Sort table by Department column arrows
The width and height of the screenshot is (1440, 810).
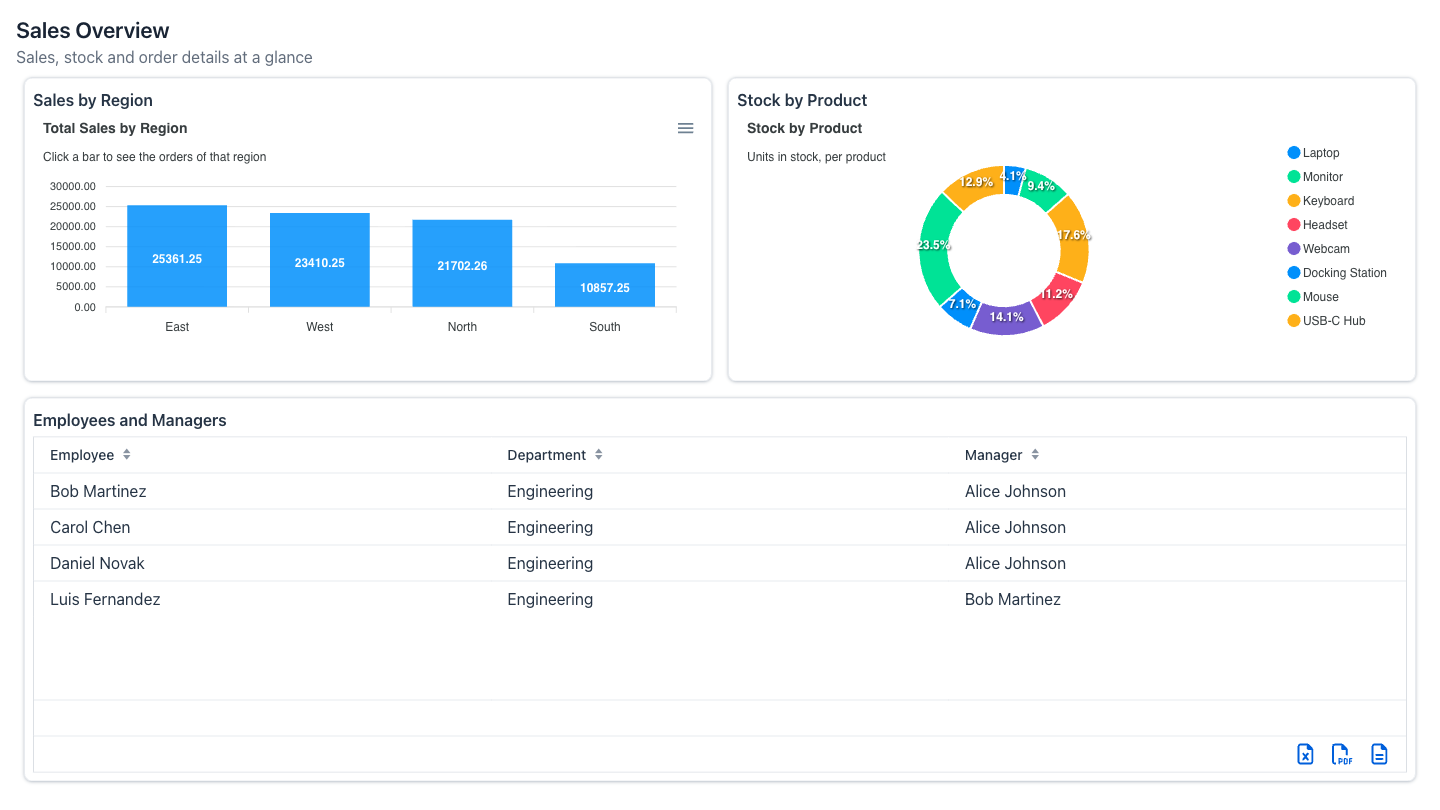tap(598, 454)
